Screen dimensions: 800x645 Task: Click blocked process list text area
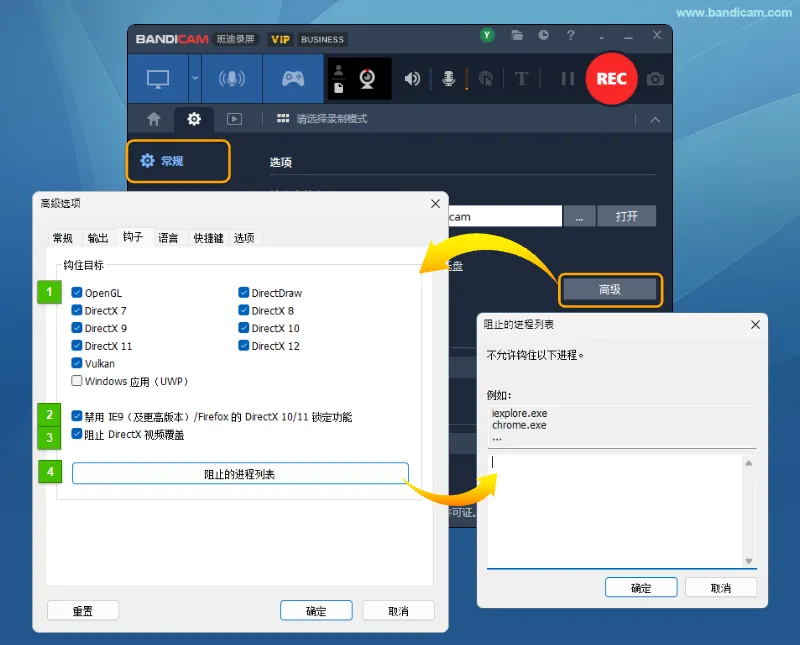click(x=615, y=510)
